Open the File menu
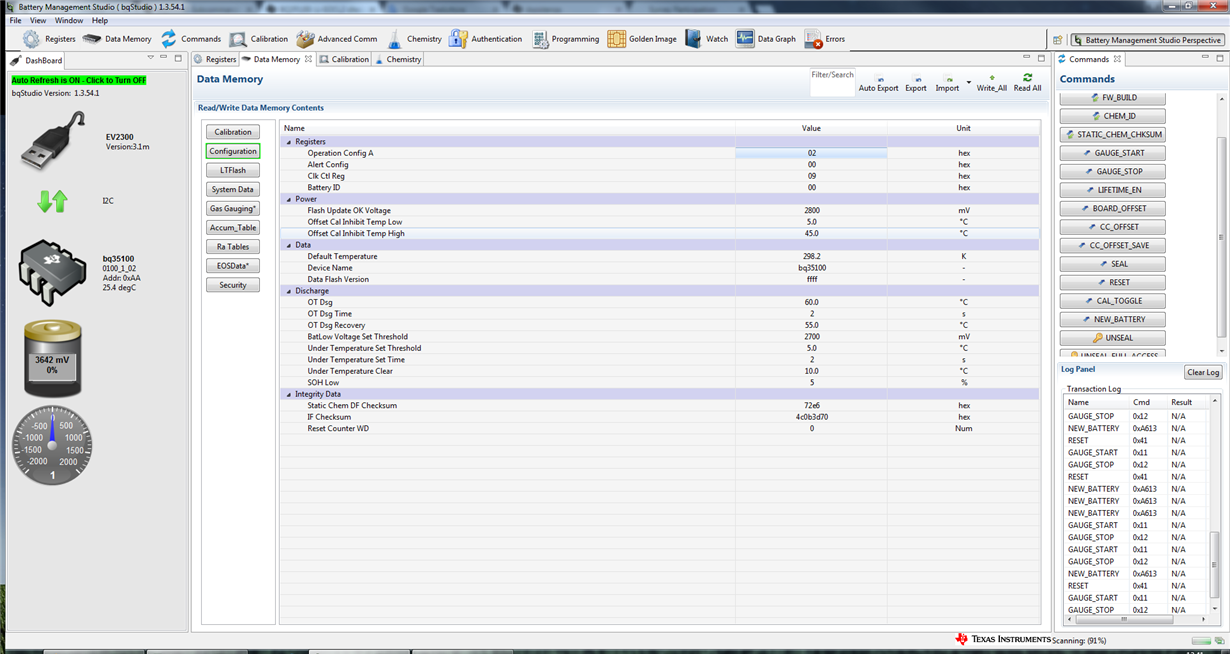1230x654 pixels. click(15, 20)
